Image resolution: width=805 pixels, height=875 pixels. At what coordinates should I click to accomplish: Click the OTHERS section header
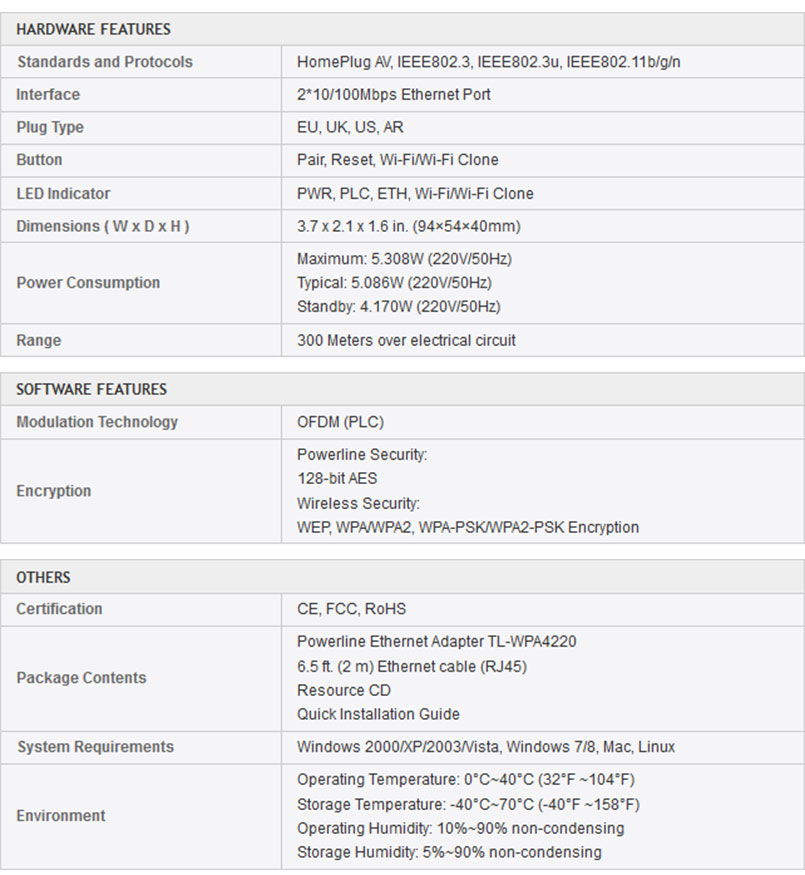pyautogui.click(x=43, y=577)
